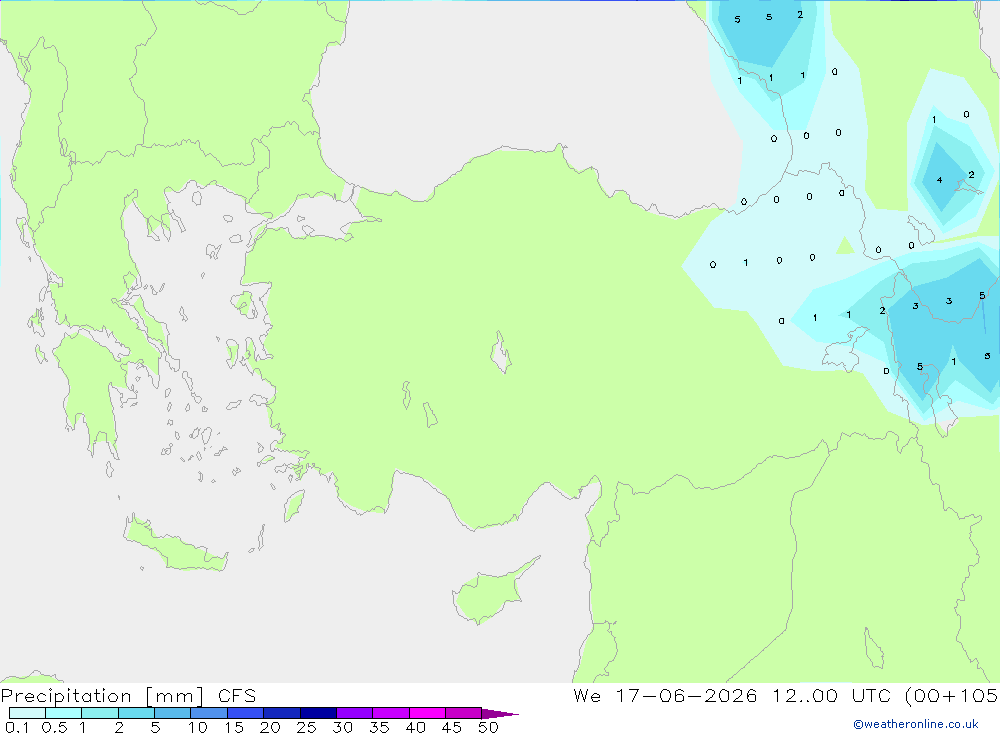Select the 5–10 mm legend color swatch
The width and height of the screenshot is (1000, 733).
click(x=173, y=713)
